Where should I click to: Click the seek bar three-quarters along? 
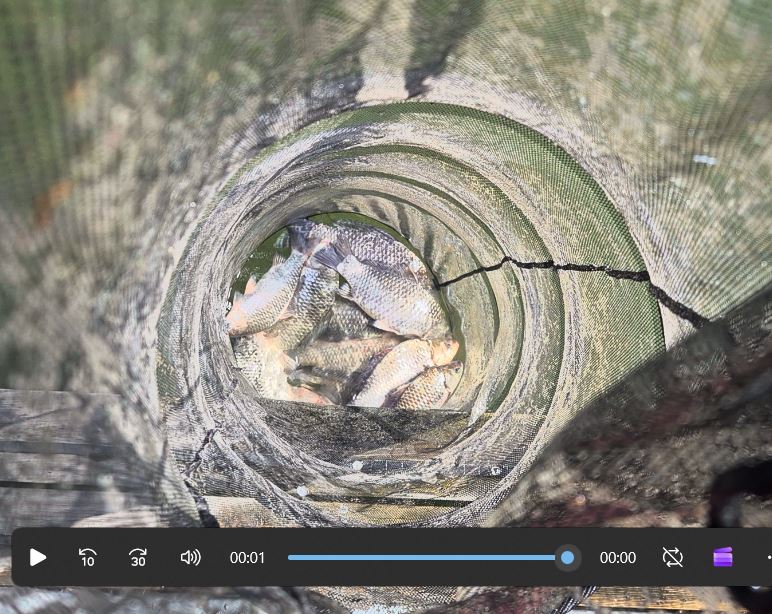click(497, 557)
